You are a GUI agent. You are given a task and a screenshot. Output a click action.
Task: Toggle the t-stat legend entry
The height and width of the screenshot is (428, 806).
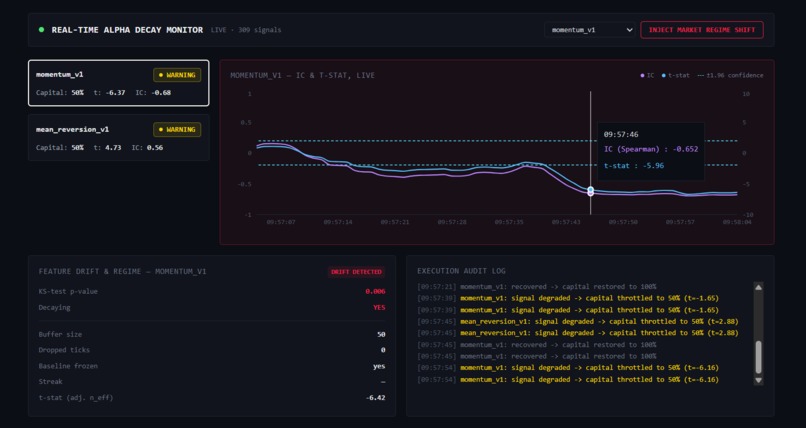pos(676,76)
